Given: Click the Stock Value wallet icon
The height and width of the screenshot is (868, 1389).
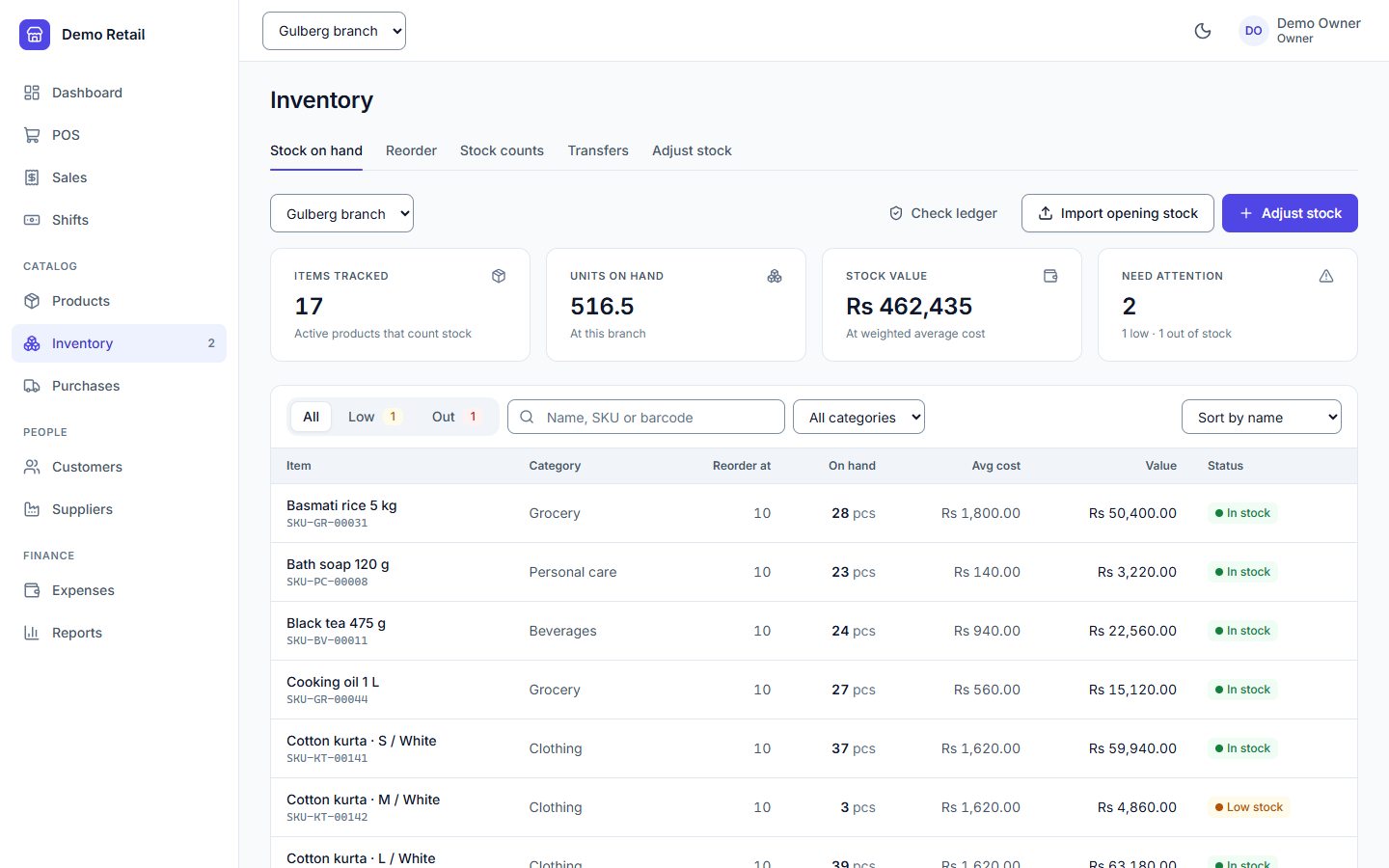Looking at the screenshot, I should 1050,276.
